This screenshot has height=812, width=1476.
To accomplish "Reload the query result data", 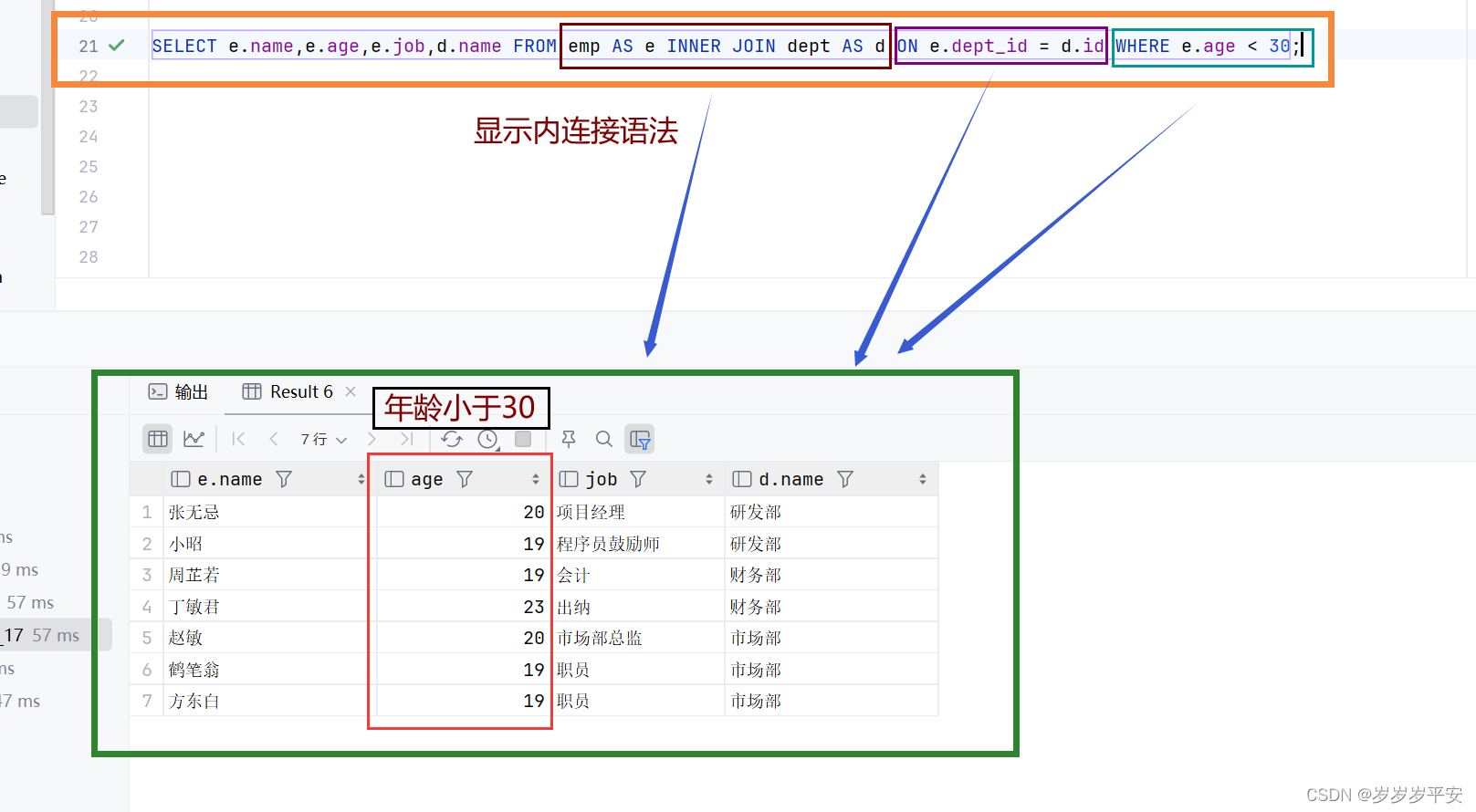I will tap(452, 439).
